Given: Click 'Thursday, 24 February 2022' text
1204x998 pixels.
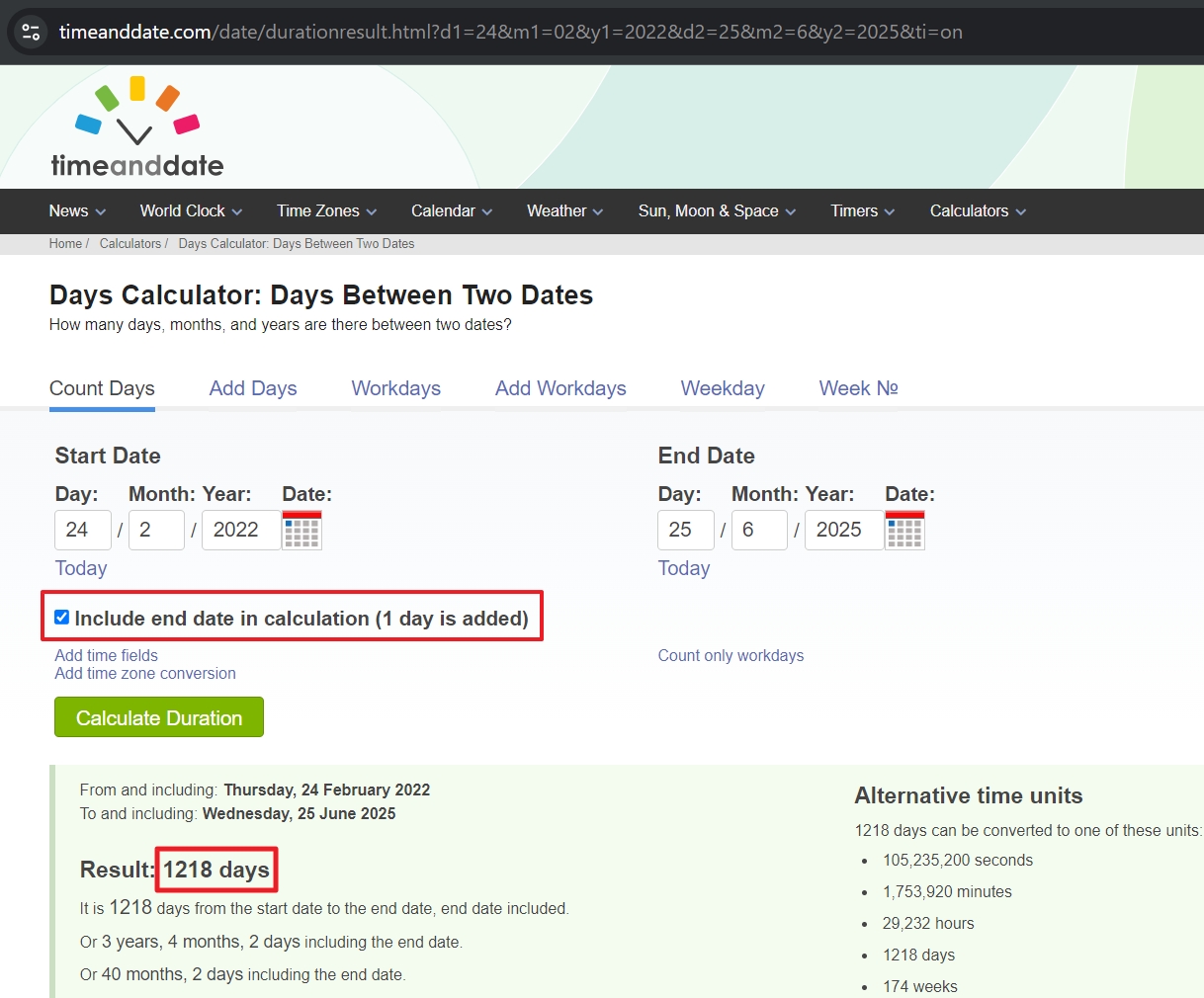Looking at the screenshot, I should coord(327,790).
